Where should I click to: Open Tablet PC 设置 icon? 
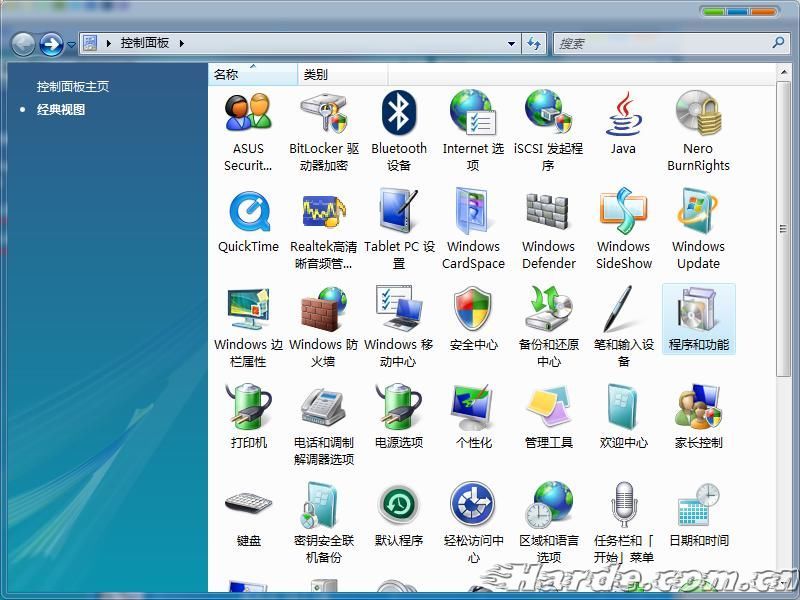pos(398,230)
